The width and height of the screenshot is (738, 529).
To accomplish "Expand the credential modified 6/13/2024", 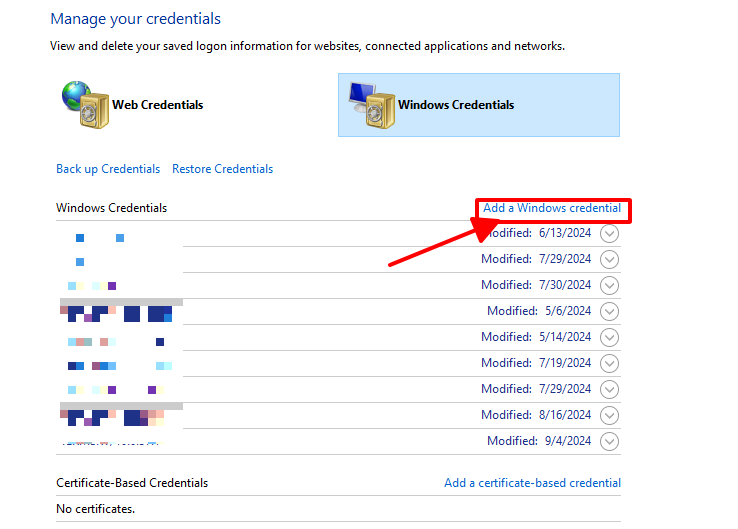I will tap(609, 233).
